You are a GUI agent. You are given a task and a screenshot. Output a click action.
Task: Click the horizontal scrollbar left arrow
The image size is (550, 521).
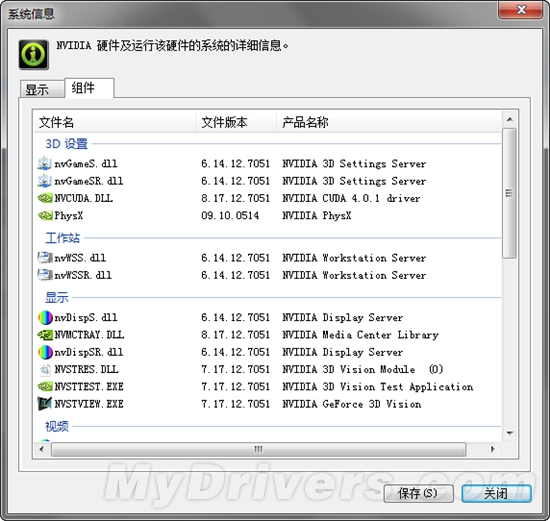click(x=42, y=449)
